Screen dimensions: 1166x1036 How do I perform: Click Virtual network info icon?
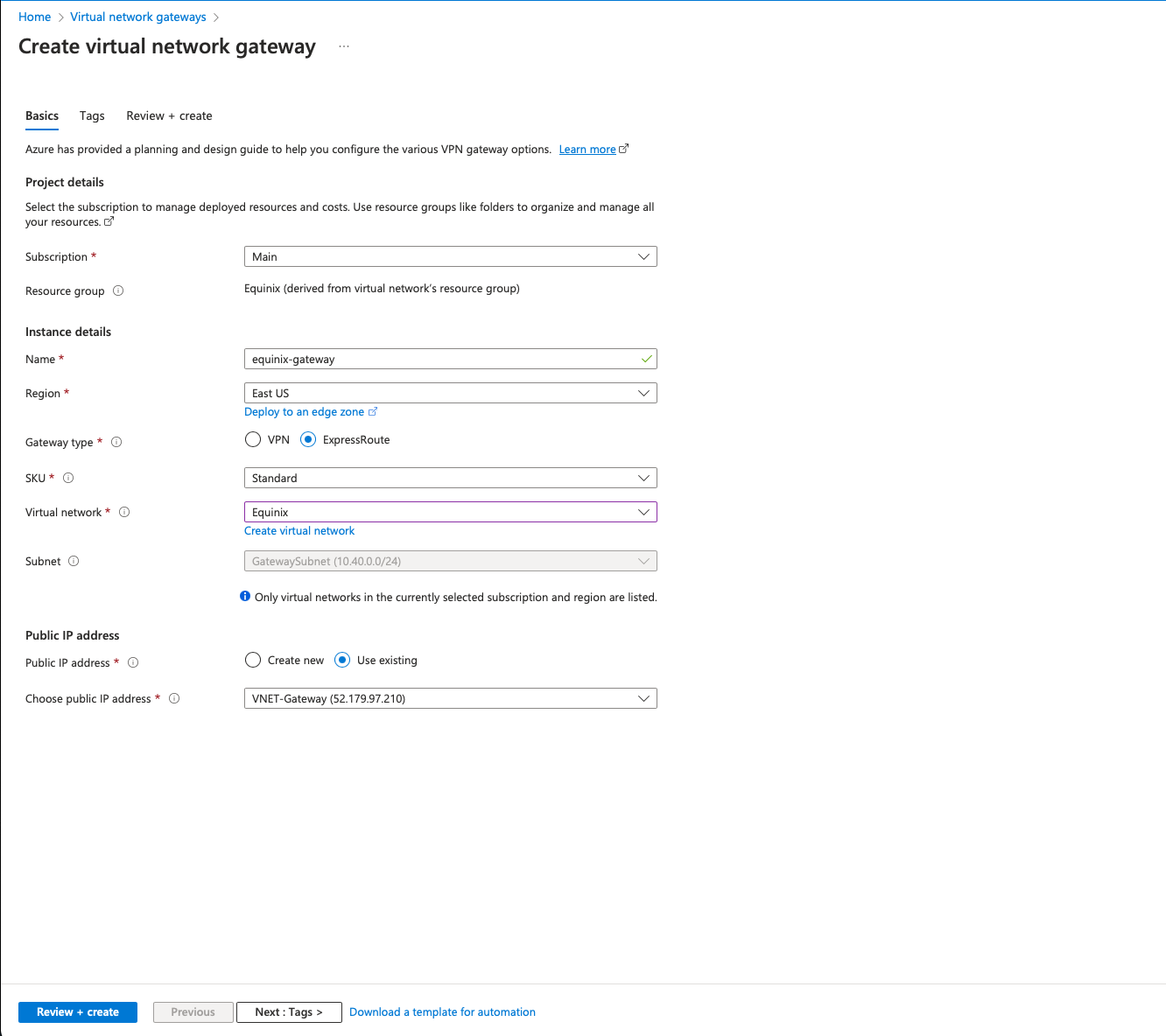pyautogui.click(x=124, y=512)
